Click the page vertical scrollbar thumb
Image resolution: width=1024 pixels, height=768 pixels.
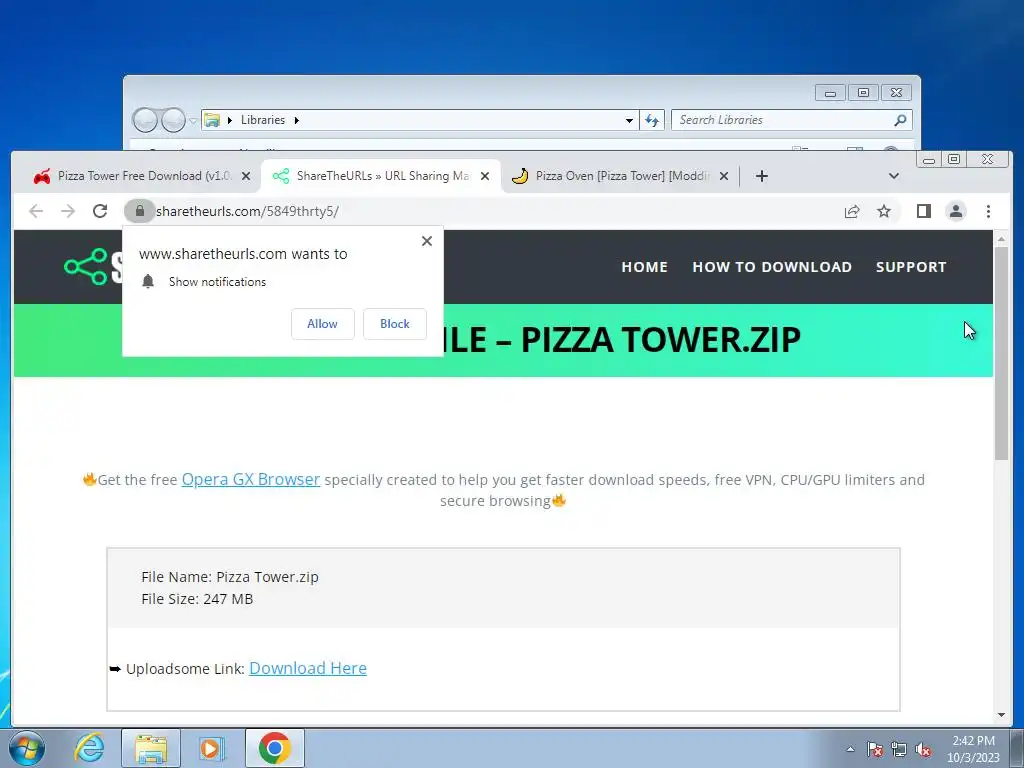click(x=1001, y=353)
